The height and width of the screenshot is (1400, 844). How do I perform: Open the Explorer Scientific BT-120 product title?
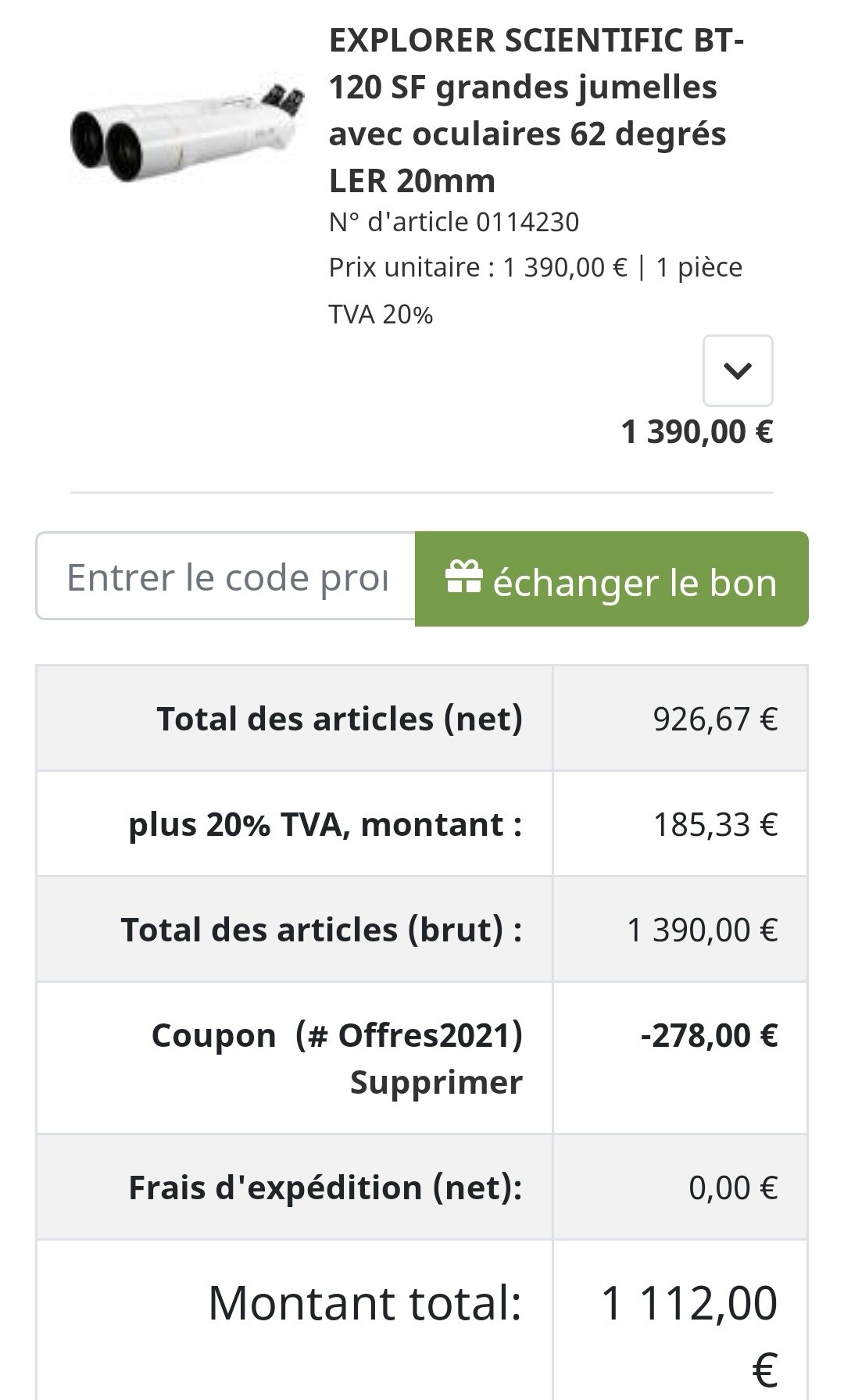click(536, 110)
